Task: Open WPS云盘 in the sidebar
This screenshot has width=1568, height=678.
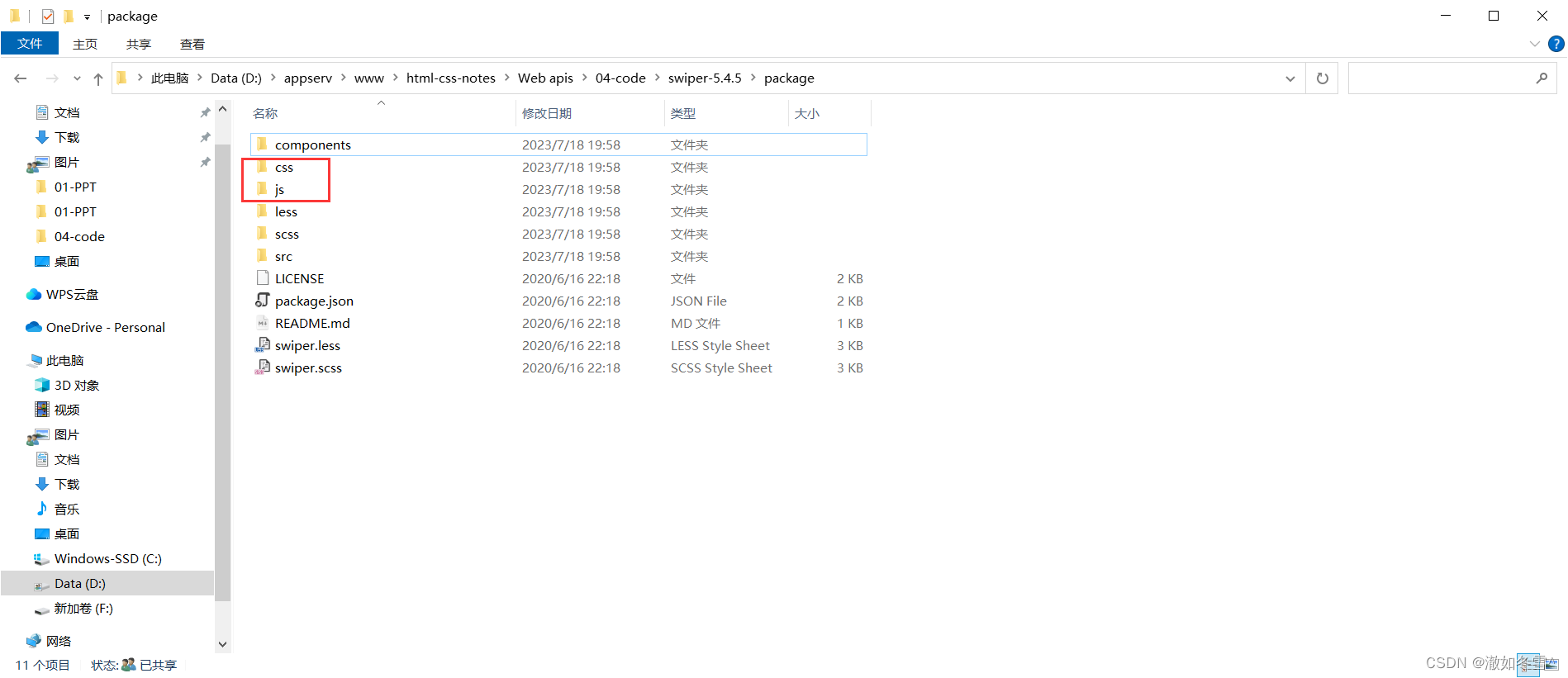Action: coord(63,295)
